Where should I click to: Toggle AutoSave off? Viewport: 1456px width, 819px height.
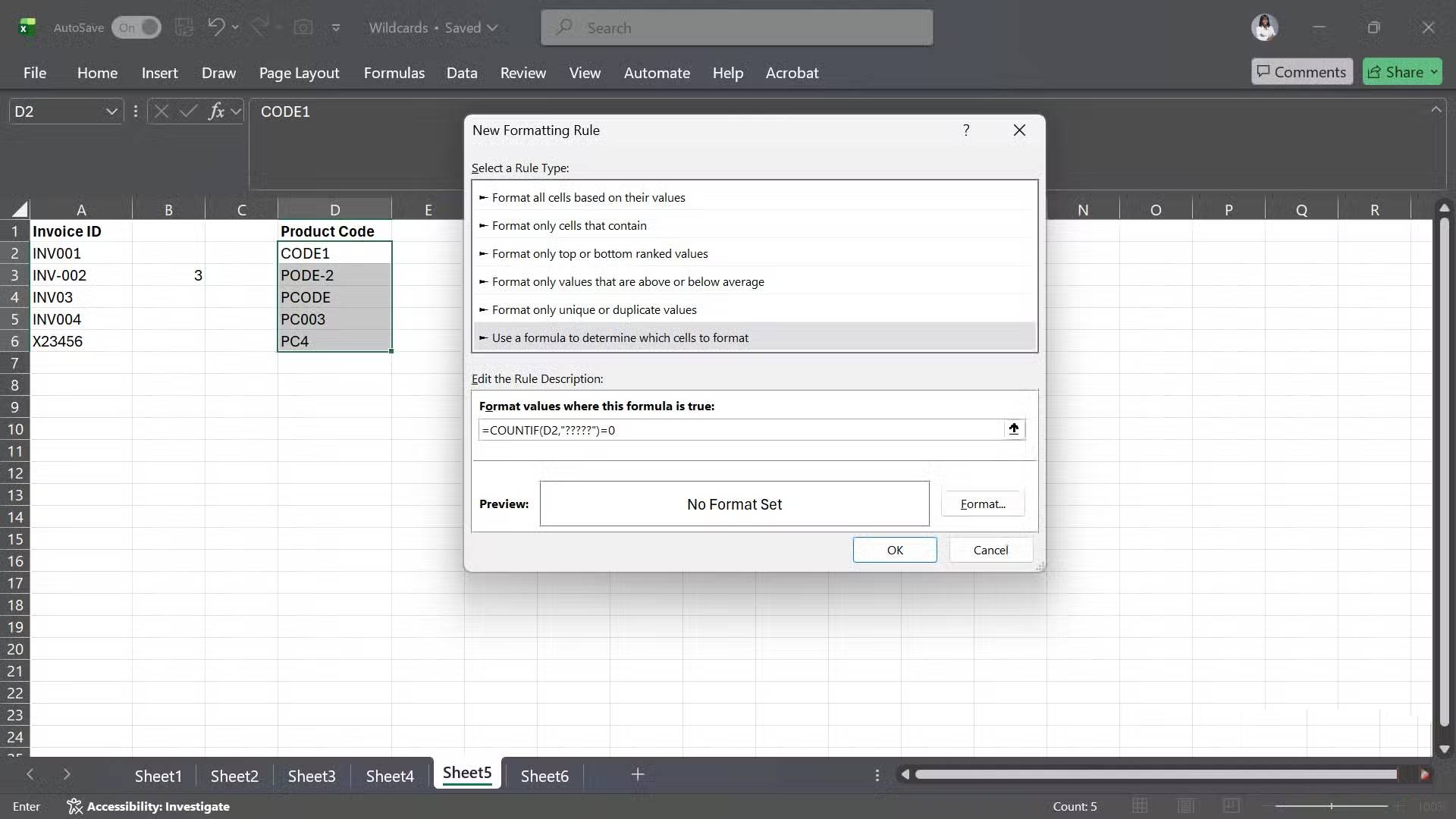136,27
